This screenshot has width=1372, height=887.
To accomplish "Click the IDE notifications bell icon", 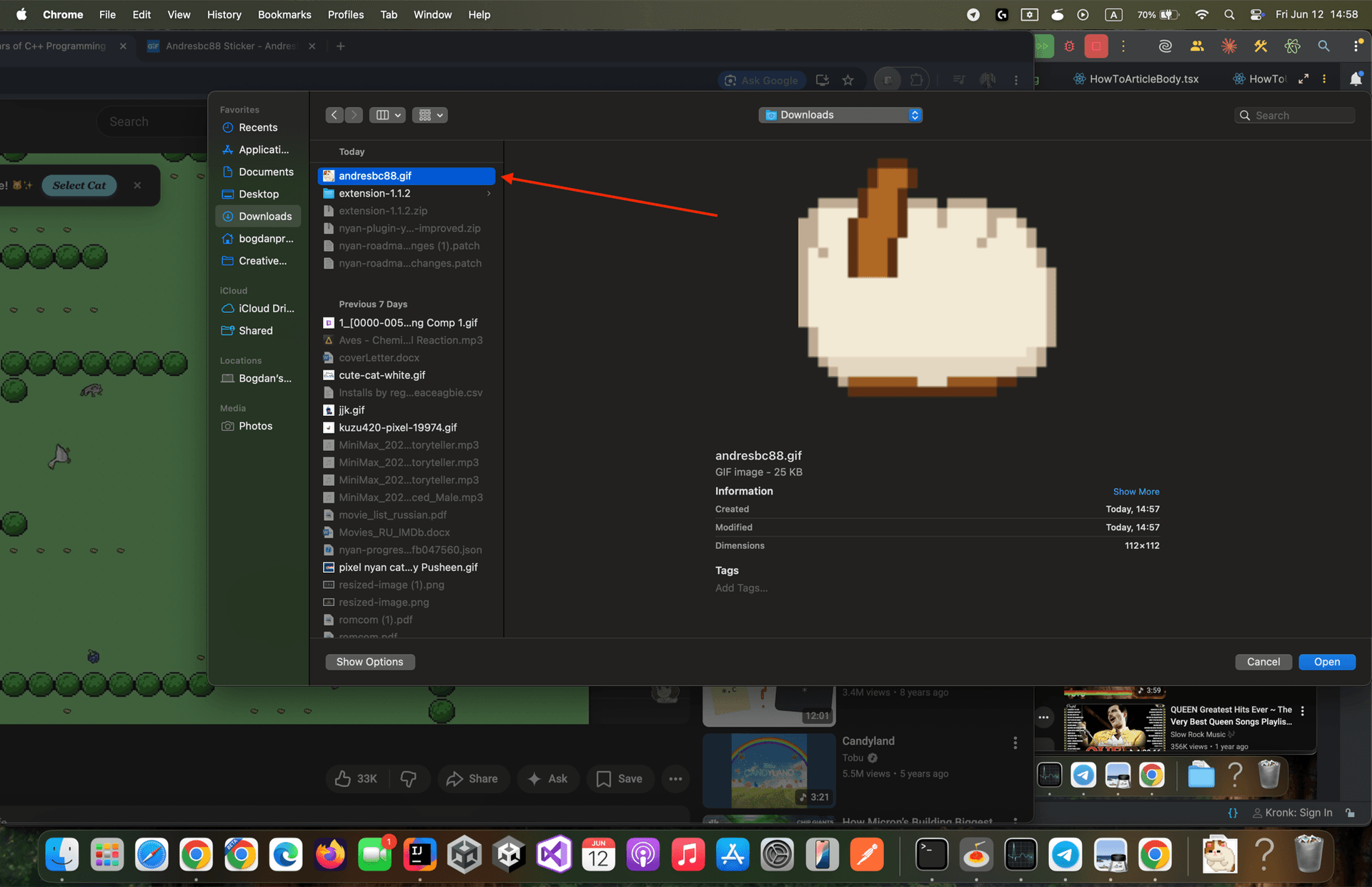I will coord(1355,79).
